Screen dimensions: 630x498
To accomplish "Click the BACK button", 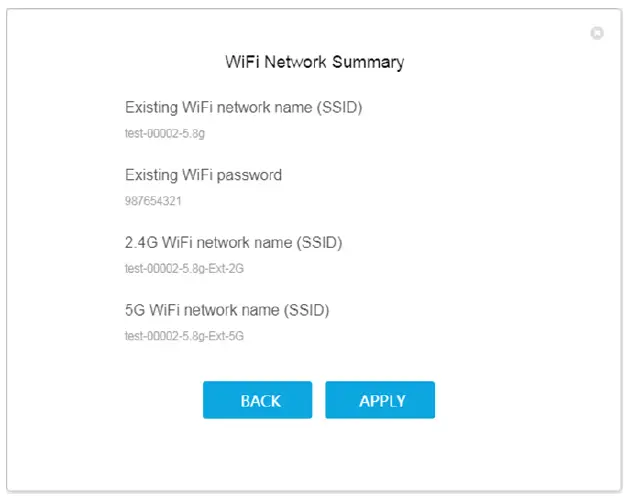I will point(258,400).
